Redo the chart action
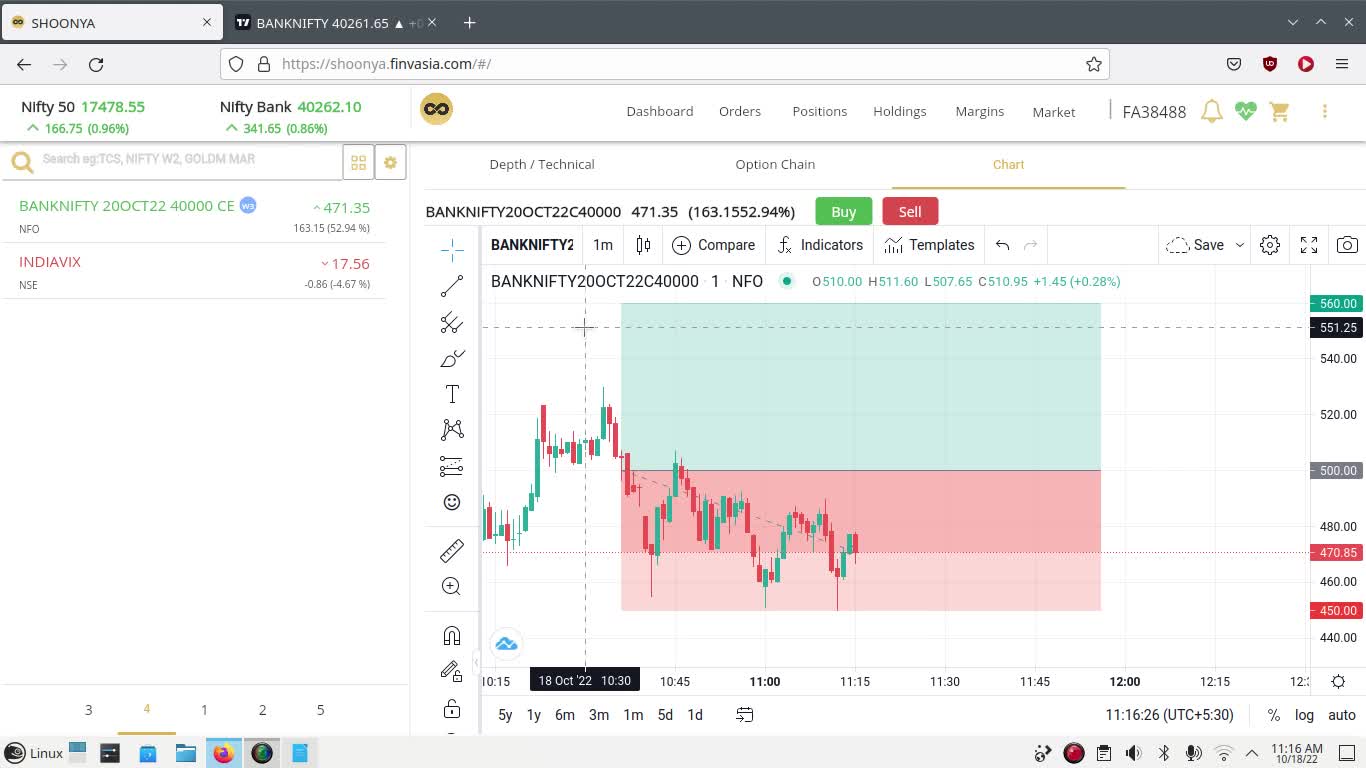 point(1031,245)
